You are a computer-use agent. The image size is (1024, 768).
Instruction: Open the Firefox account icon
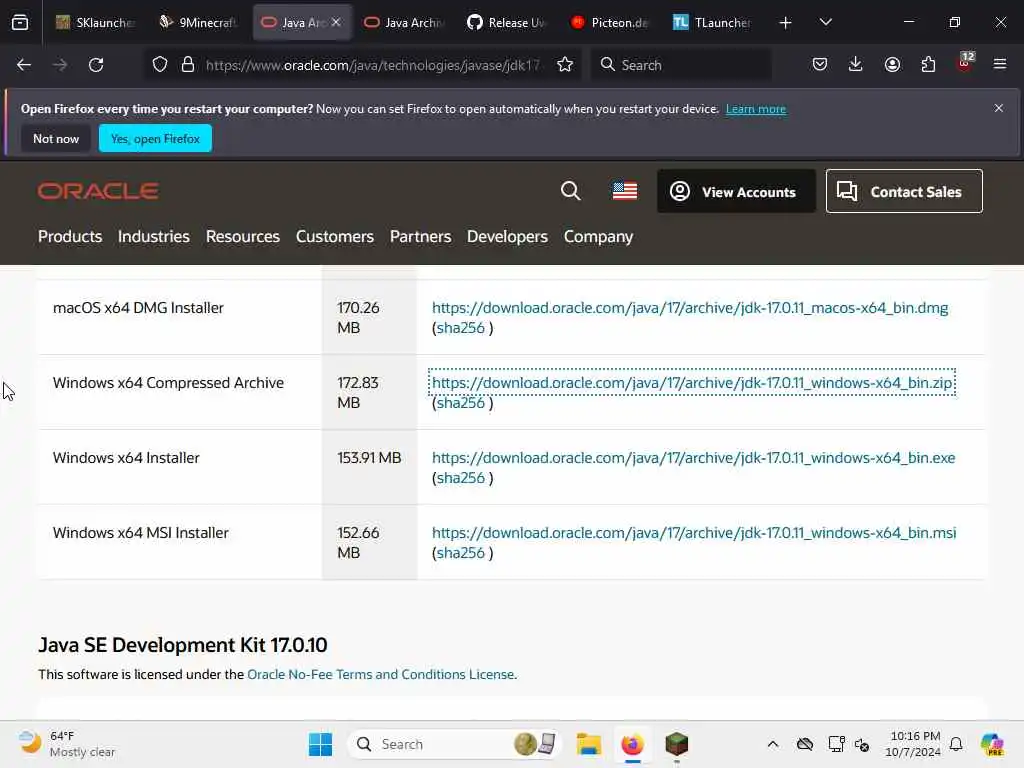pos(892,65)
